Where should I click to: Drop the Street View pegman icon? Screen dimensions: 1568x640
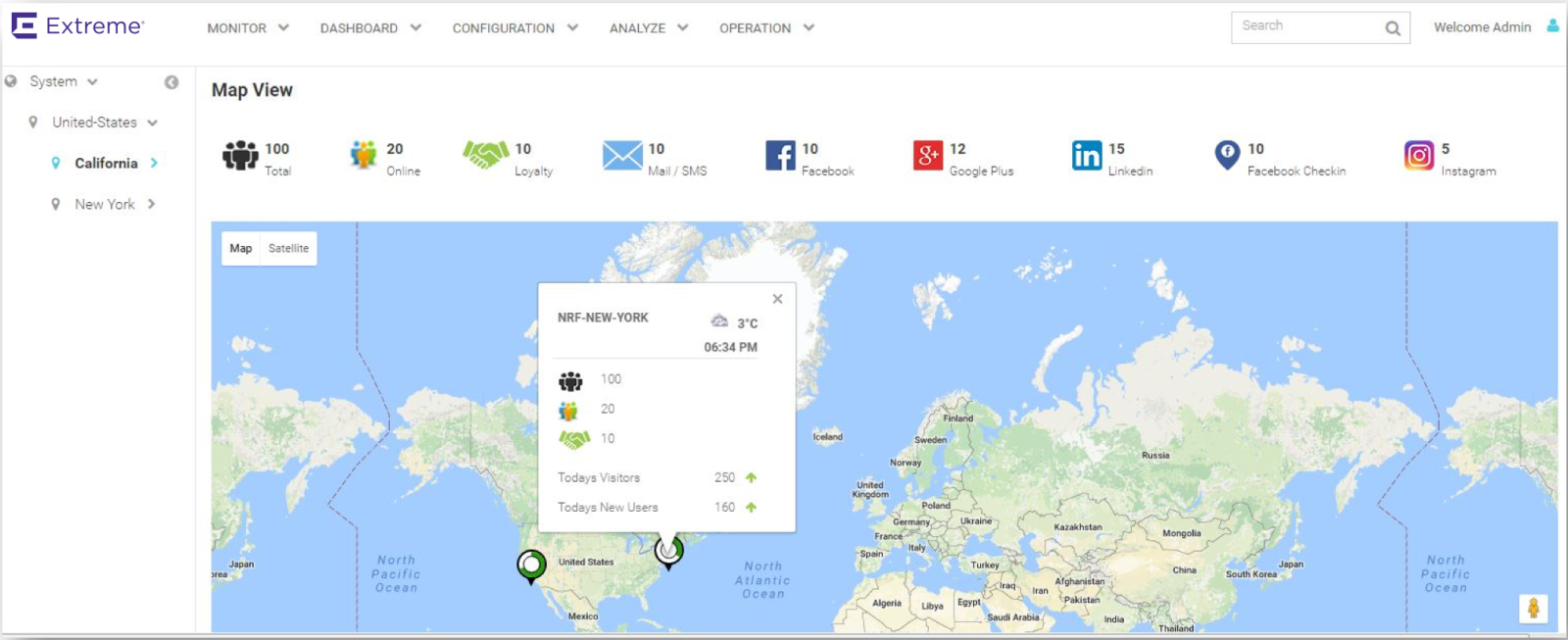1534,609
